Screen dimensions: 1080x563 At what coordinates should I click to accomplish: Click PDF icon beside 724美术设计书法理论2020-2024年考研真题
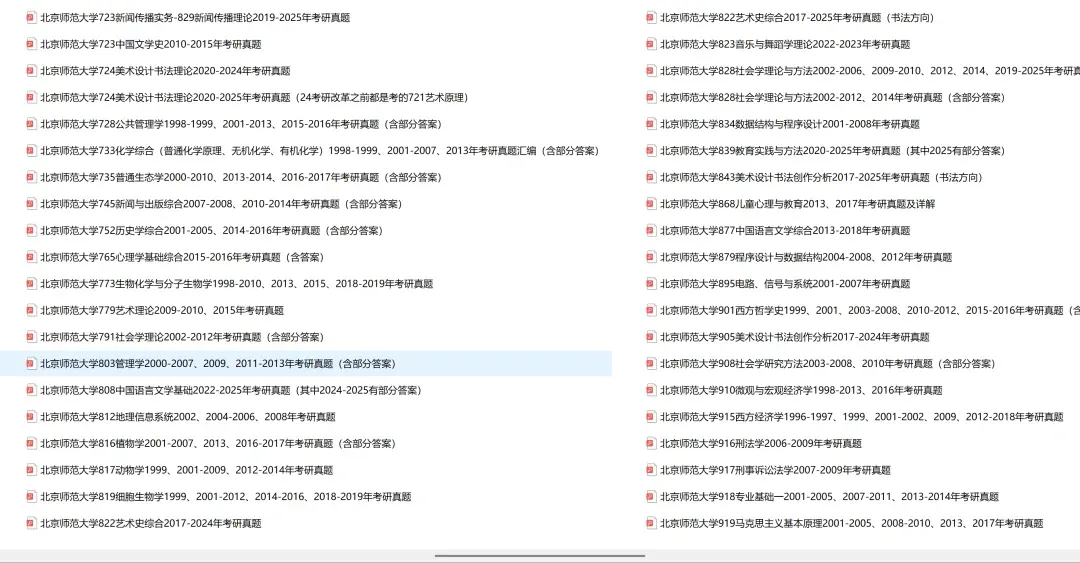click(31, 70)
